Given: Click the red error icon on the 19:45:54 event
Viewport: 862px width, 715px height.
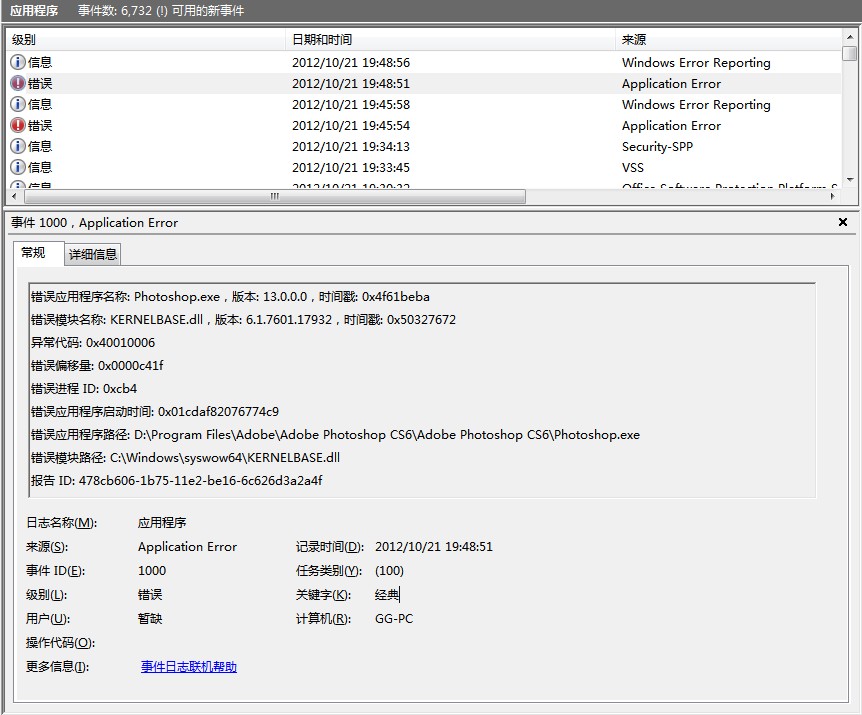Looking at the screenshot, I should point(18,125).
